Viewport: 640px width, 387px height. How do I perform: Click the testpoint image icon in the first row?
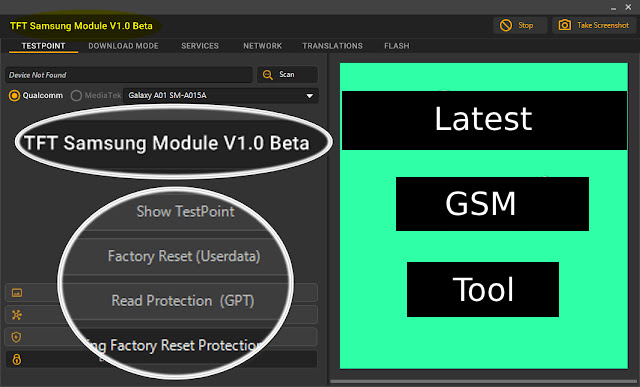17,293
